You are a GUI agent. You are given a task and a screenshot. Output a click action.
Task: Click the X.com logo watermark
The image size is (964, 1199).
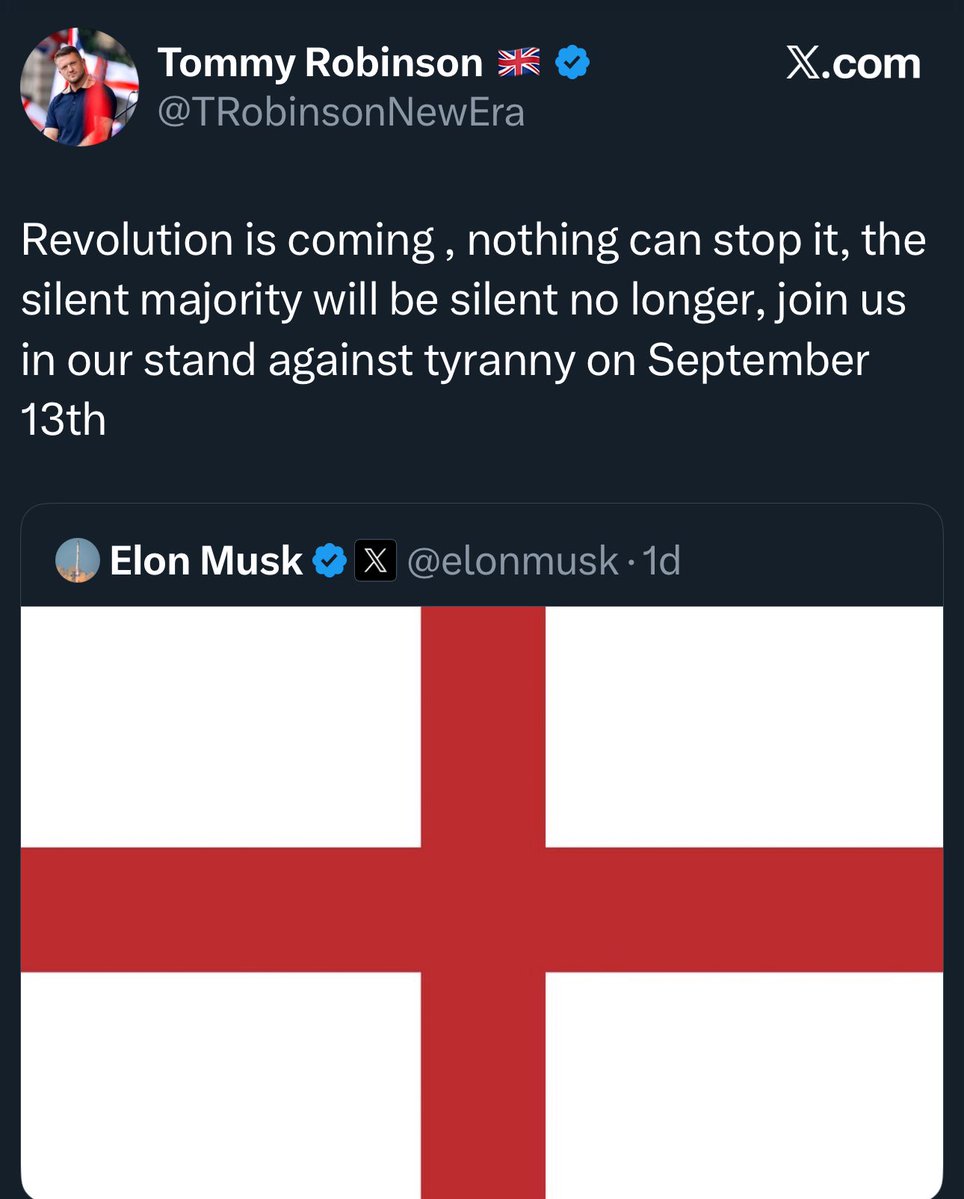point(853,63)
